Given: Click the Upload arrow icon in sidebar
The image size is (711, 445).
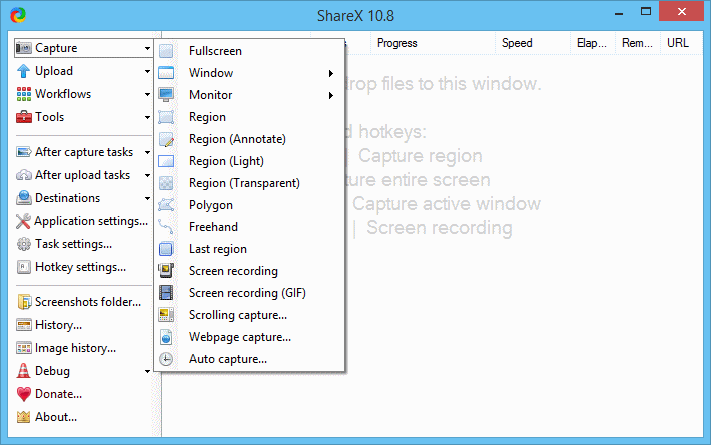Looking at the screenshot, I should 24,71.
